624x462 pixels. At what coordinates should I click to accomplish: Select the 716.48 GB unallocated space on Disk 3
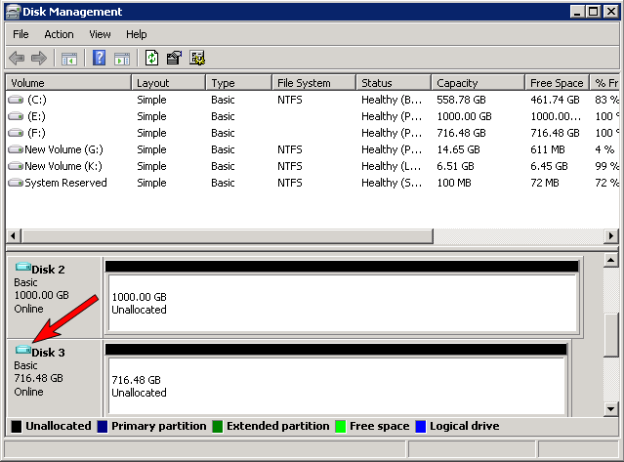(x=336, y=386)
